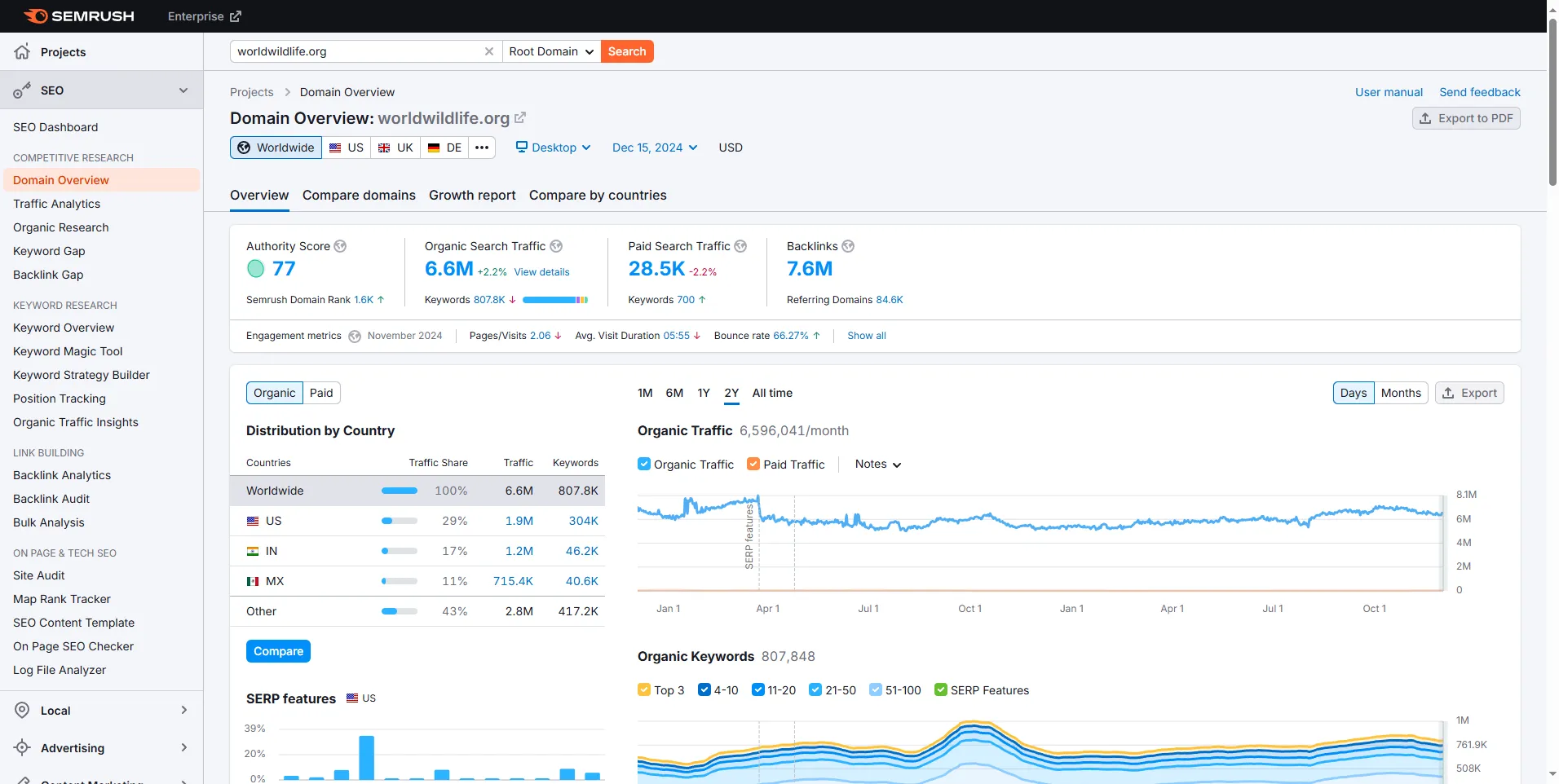
Task: Click the orange Search button
Action: point(627,51)
